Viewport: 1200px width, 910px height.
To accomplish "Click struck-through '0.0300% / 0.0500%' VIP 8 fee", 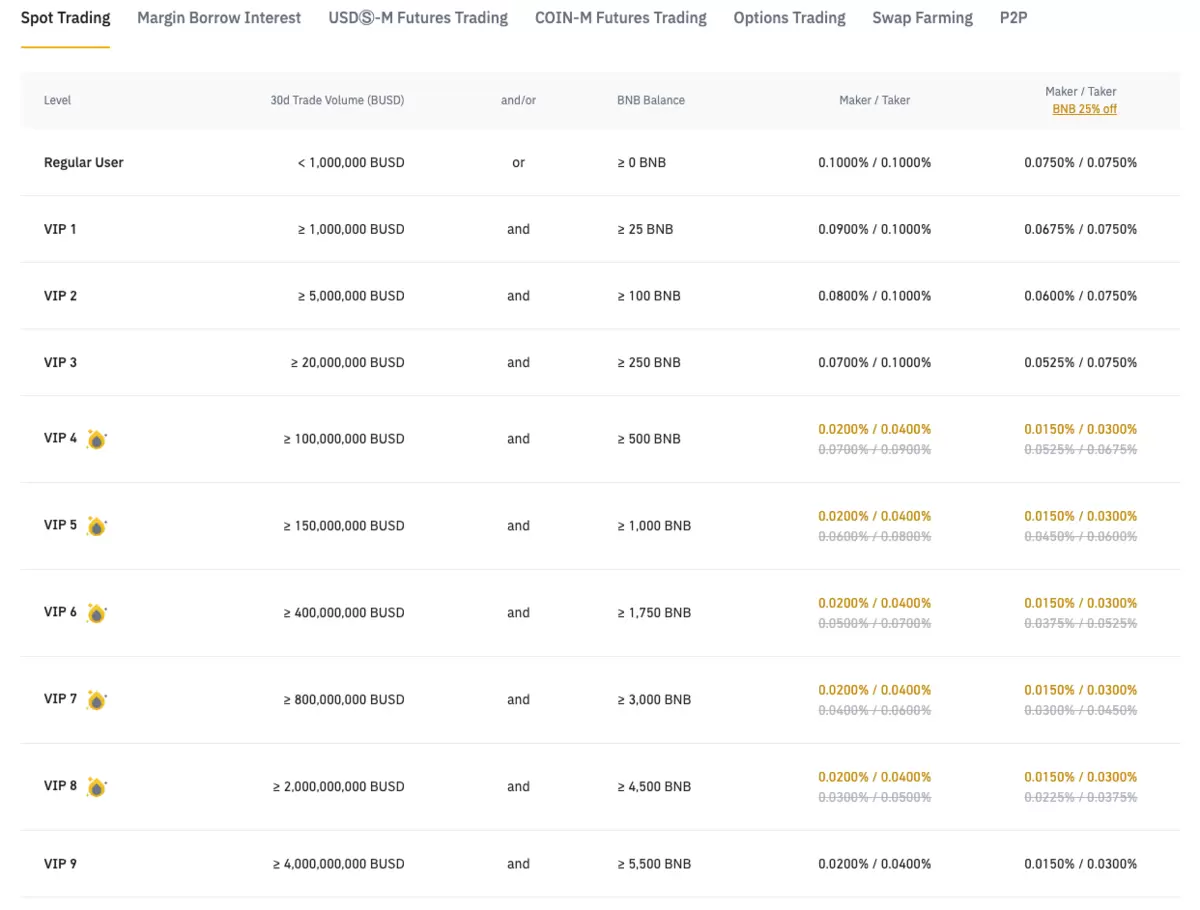I will click(874, 798).
